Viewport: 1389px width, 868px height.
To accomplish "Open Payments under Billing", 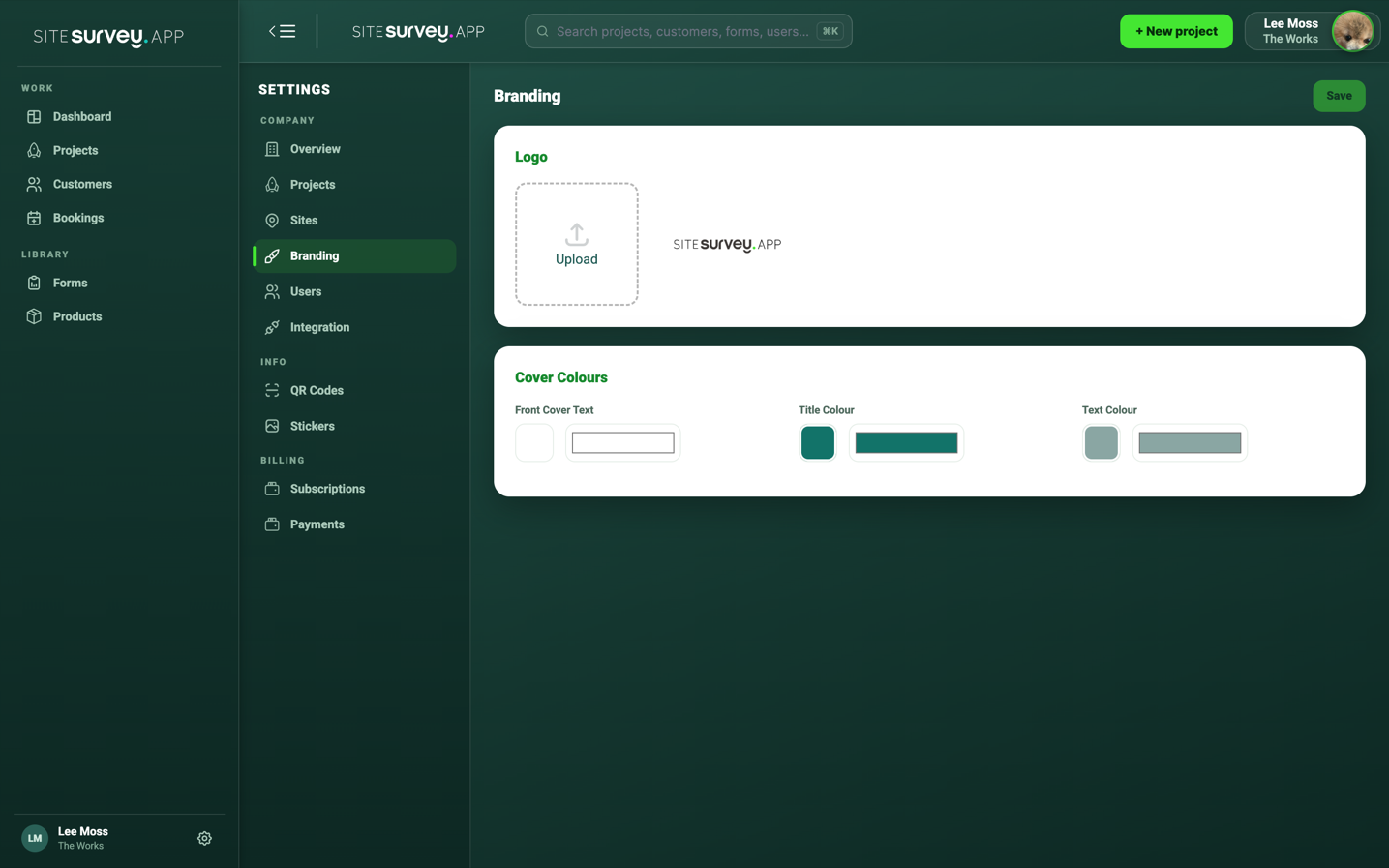I will click(354, 524).
